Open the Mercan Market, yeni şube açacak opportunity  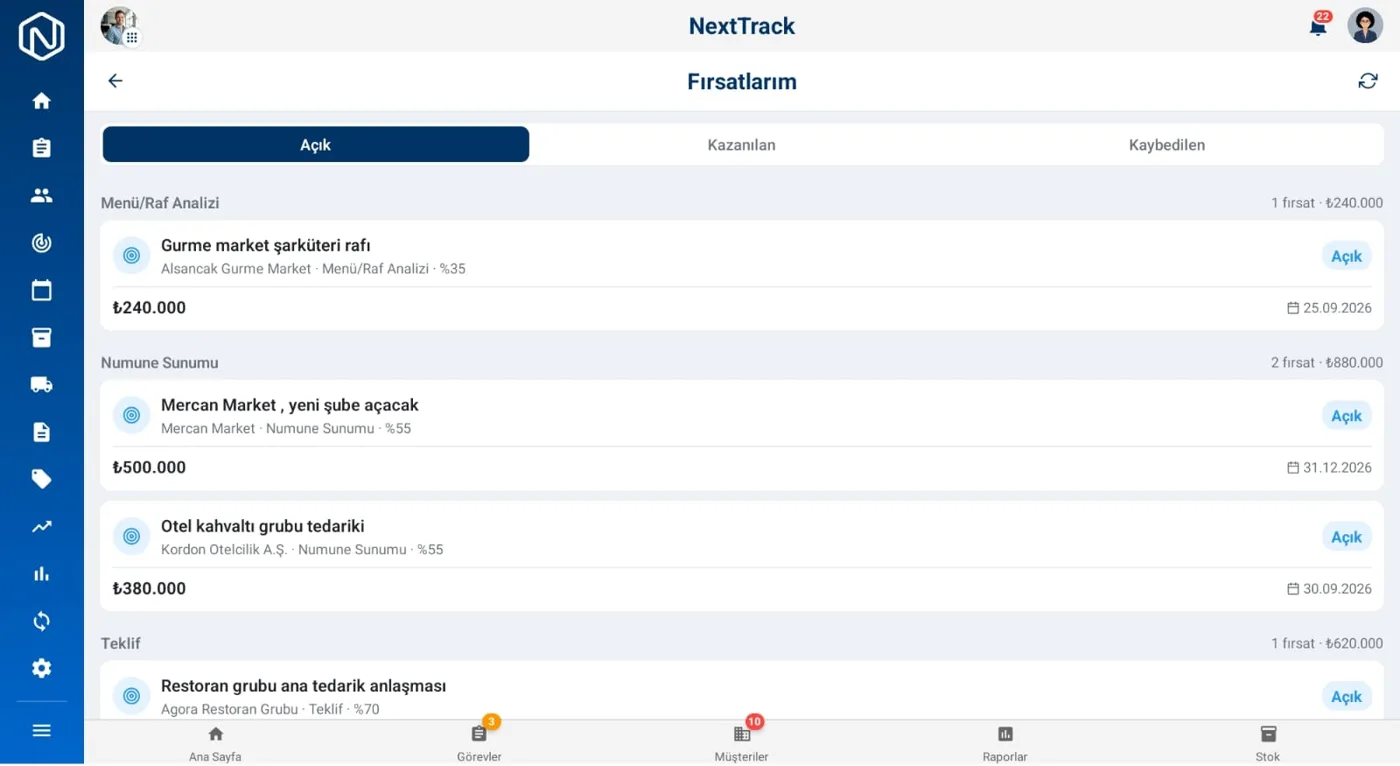[x=742, y=435]
